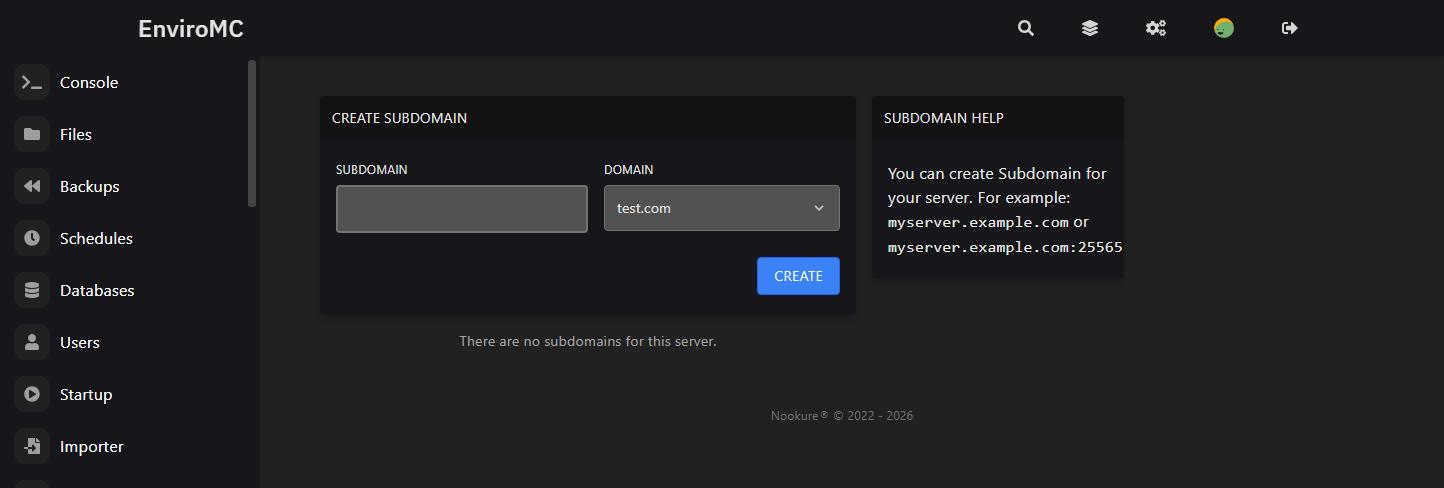Go to Users page
Image resolution: width=1444 pixels, height=488 pixels.
click(80, 342)
